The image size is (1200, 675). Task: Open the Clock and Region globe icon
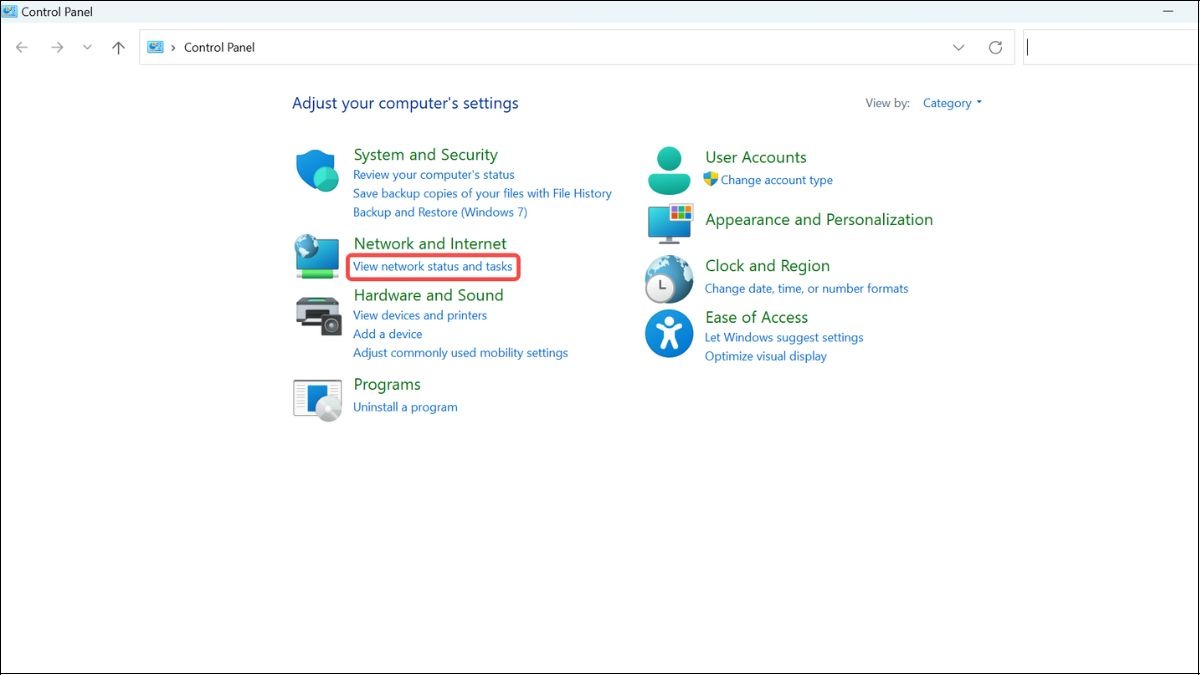pyautogui.click(x=669, y=279)
